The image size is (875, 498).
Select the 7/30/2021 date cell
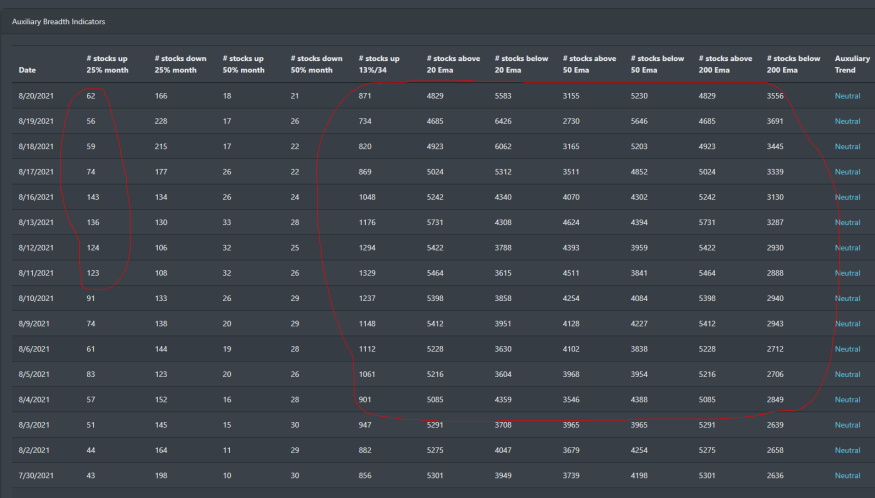(x=36, y=476)
